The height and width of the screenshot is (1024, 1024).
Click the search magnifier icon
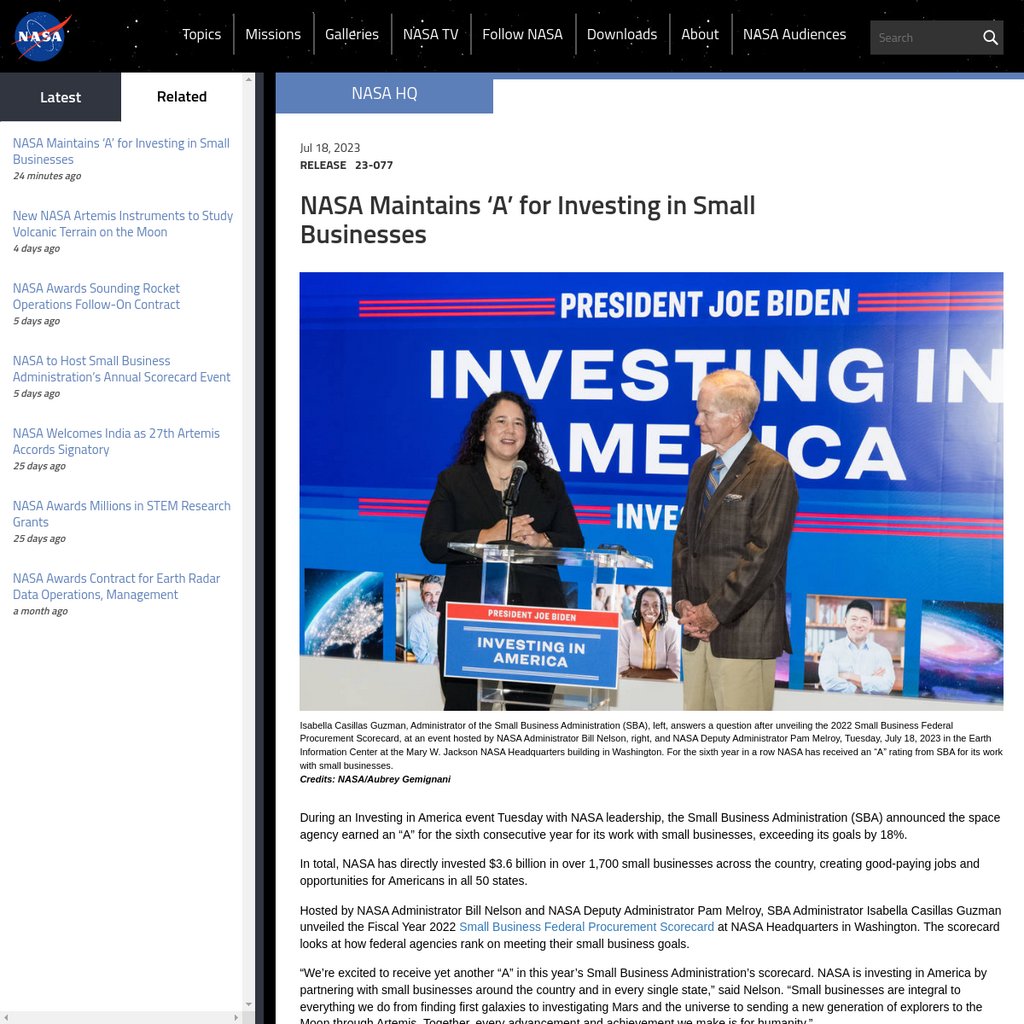tap(990, 38)
